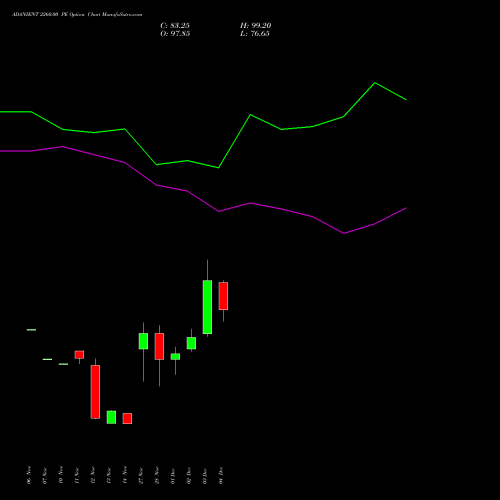Click the green candle above 27 Nov
This screenshot has height=500, width=500.
click(x=143, y=341)
